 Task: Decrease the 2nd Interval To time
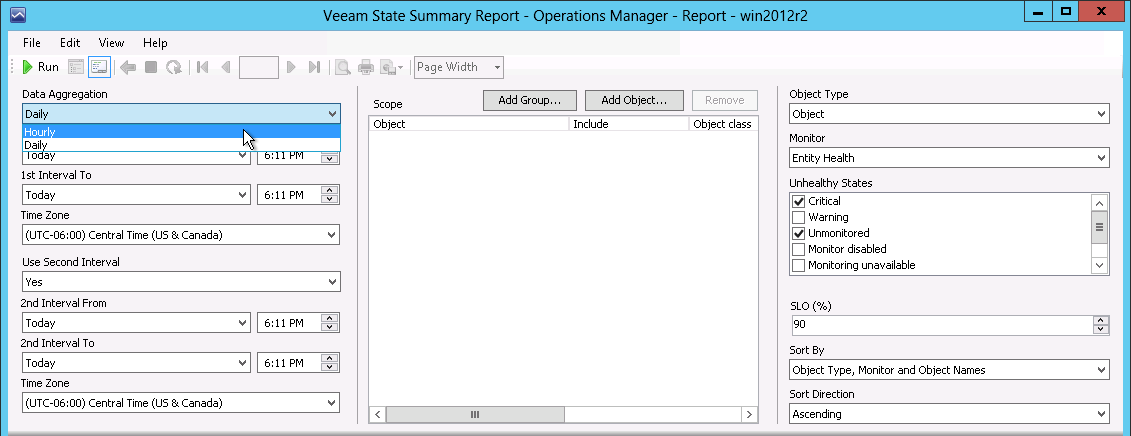coord(330,367)
